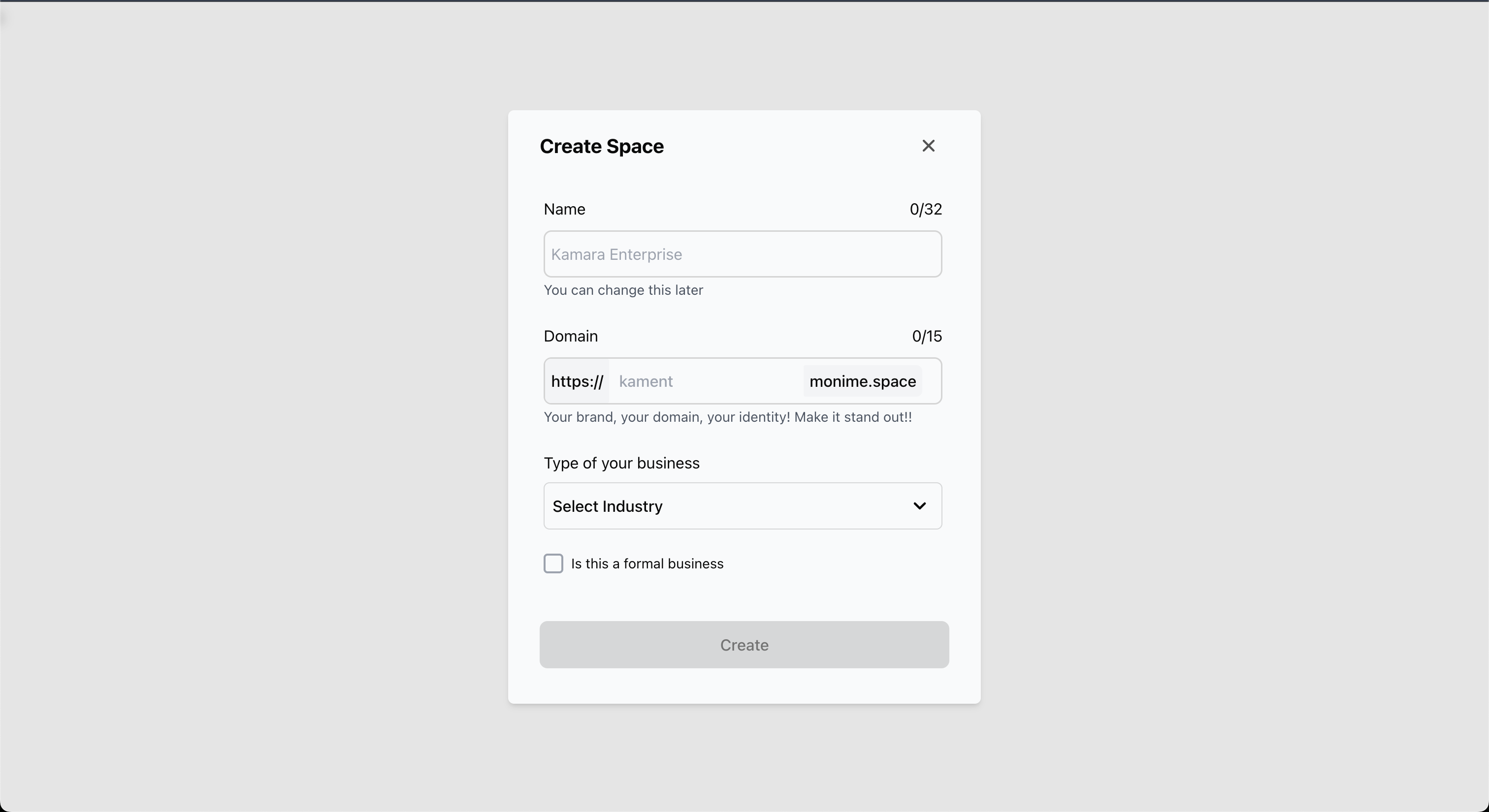Click the Create Space dialog title
This screenshot has width=1489, height=812.
tap(602, 146)
